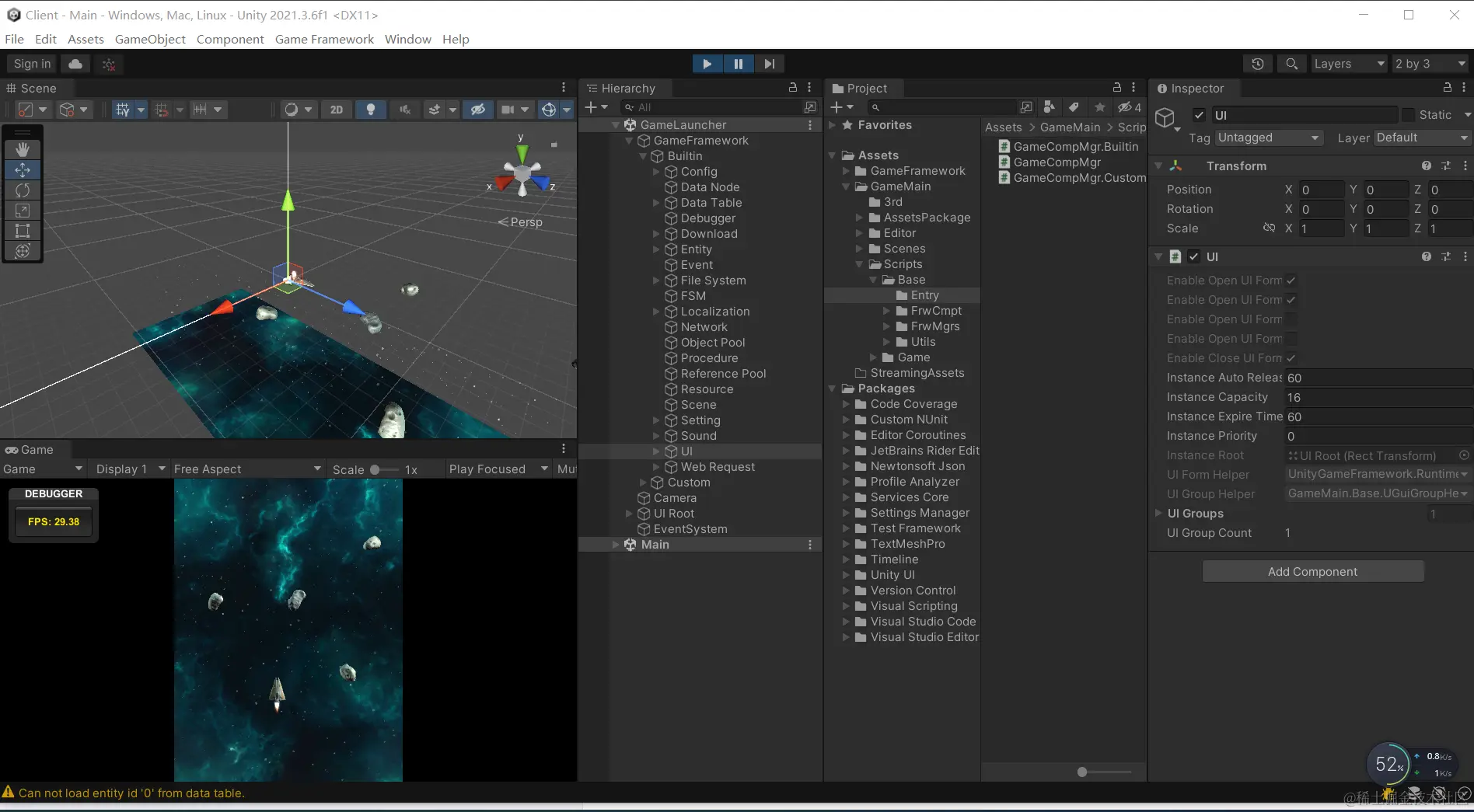Collapse the Transform component
1474x812 pixels.
(x=1158, y=166)
